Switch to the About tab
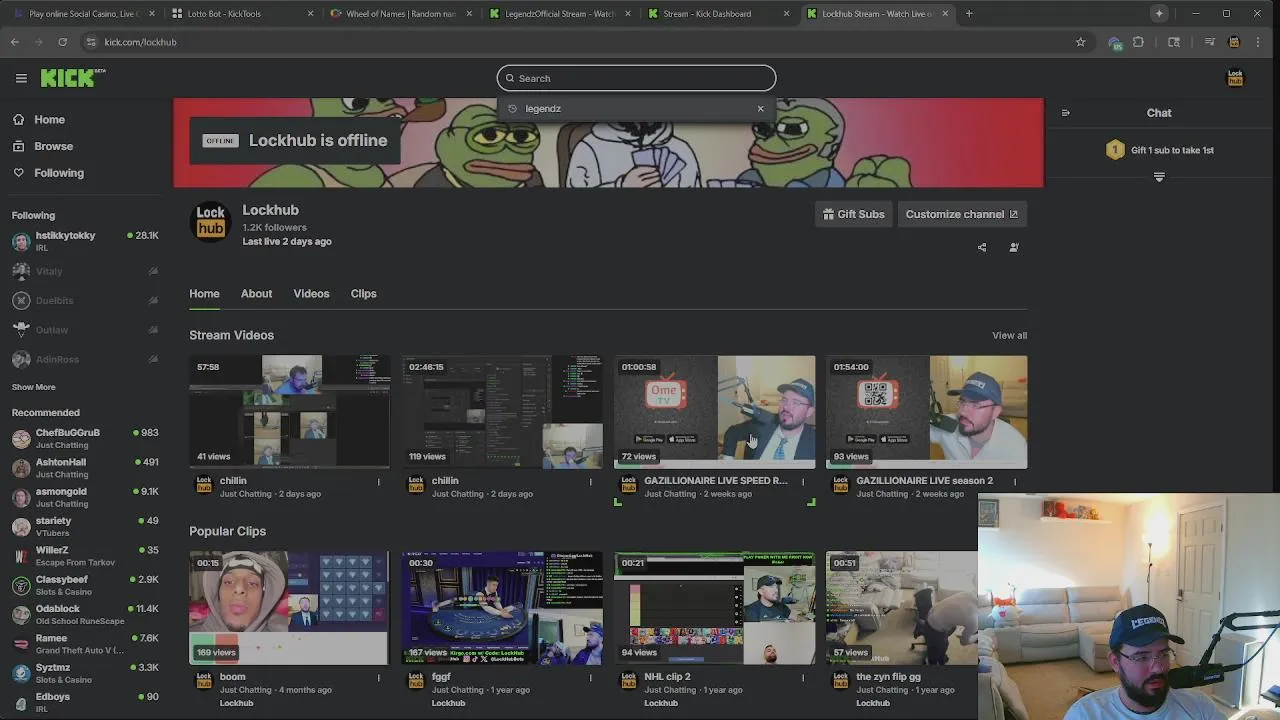The image size is (1280, 720). 256,294
